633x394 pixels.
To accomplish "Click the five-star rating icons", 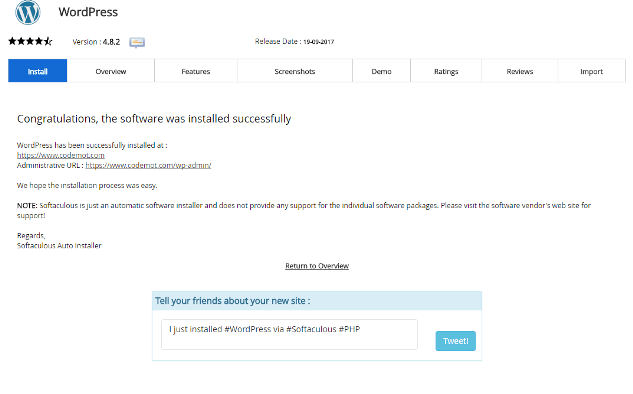I will click(x=30, y=41).
